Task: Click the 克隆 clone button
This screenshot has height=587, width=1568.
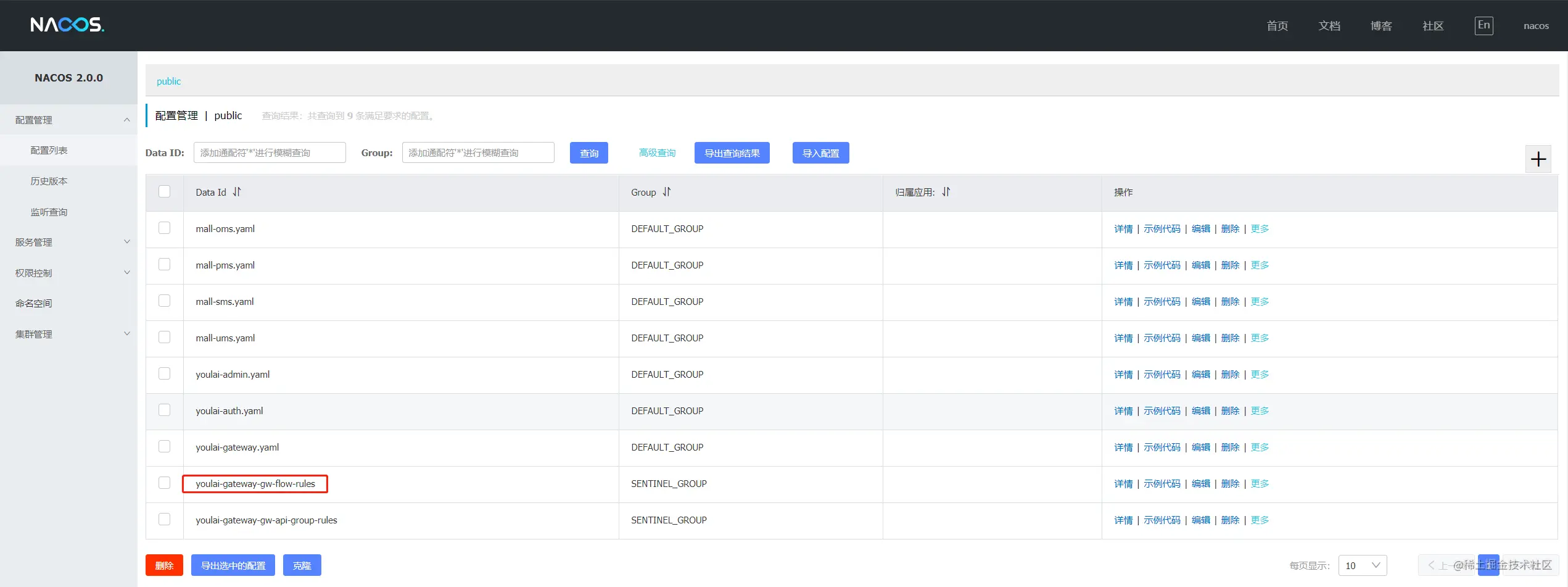Action: click(x=302, y=565)
